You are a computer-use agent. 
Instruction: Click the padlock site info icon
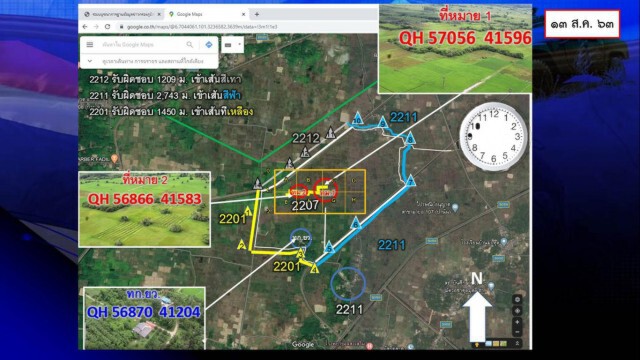click(x=121, y=27)
